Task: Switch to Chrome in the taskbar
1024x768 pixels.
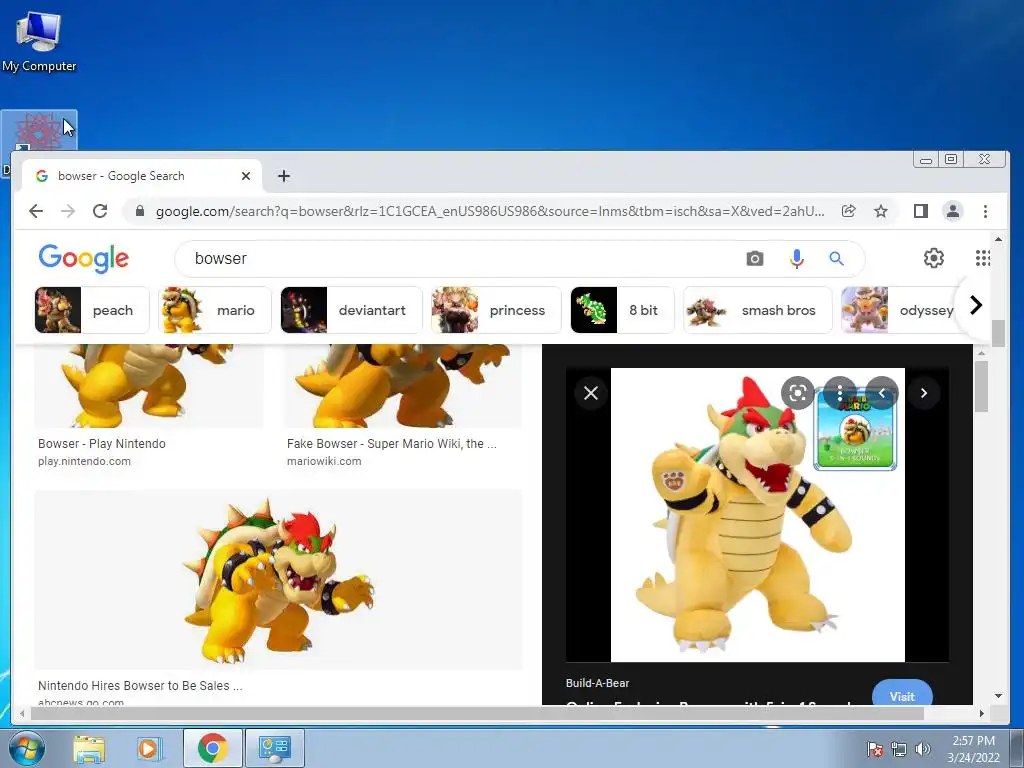Action: [x=213, y=748]
